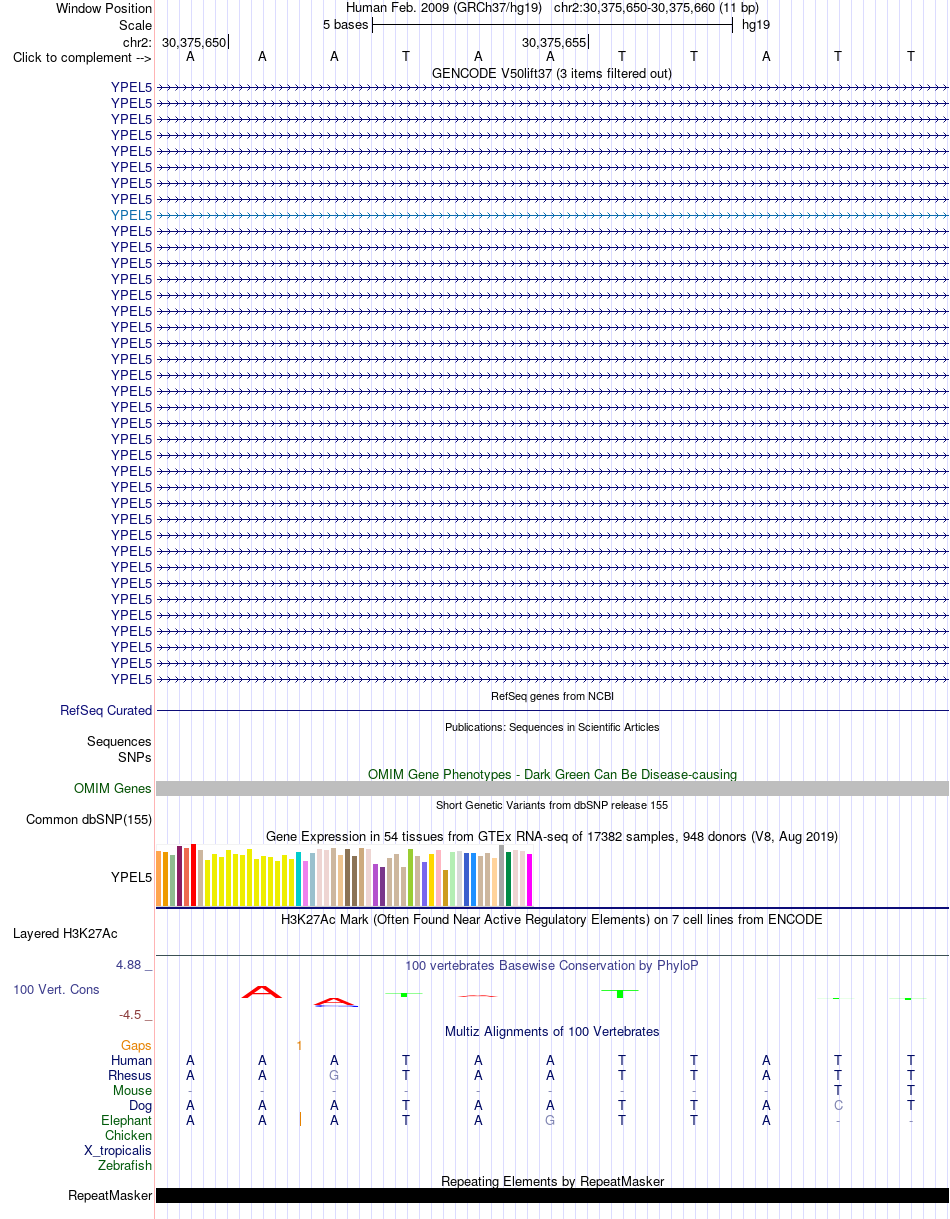950x1219 pixels.
Task: Click the Human alignment row label
Action: point(132,1060)
